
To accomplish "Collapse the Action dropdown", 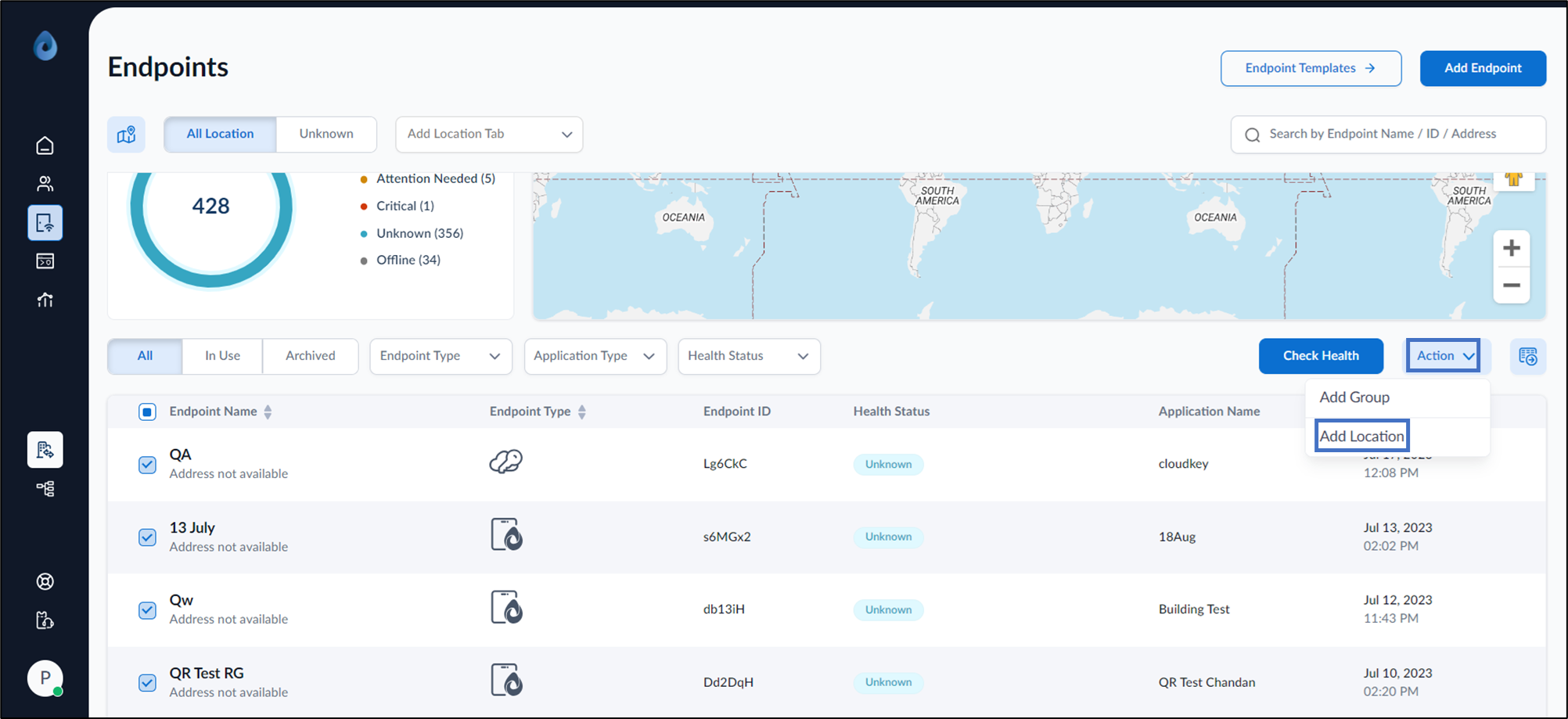I will click(1443, 355).
